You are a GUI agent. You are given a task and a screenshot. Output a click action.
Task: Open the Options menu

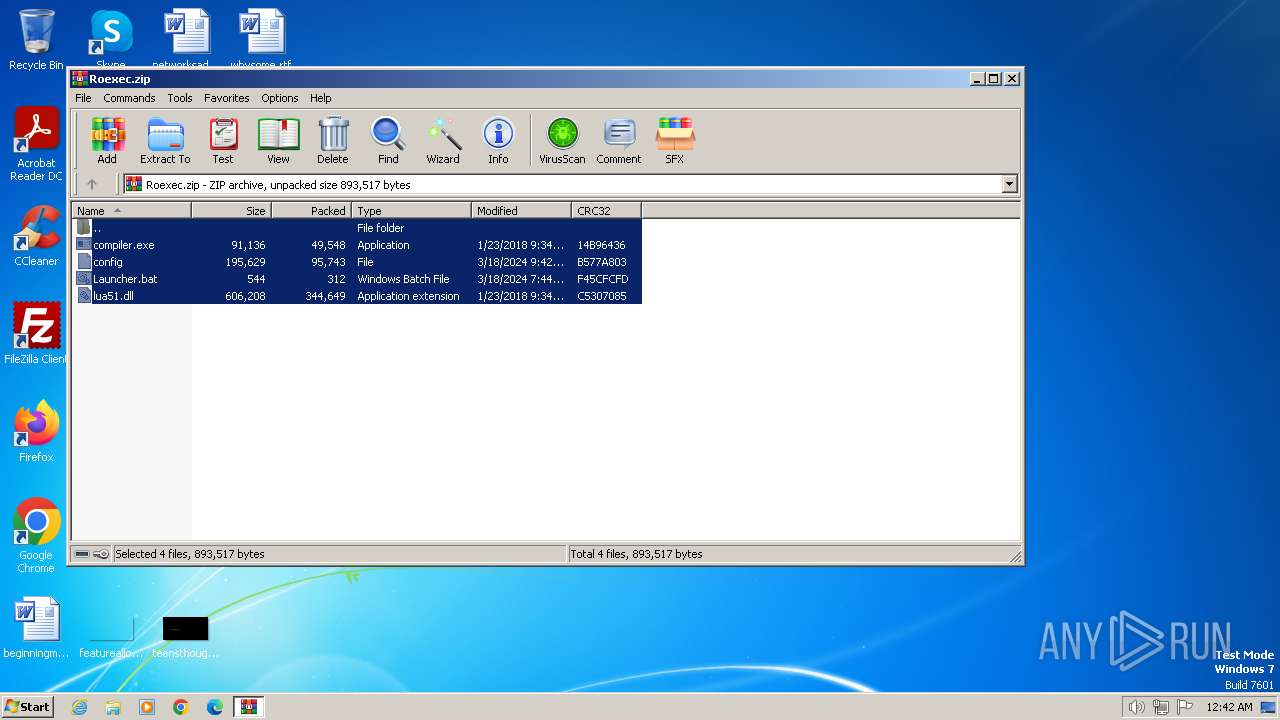280,98
